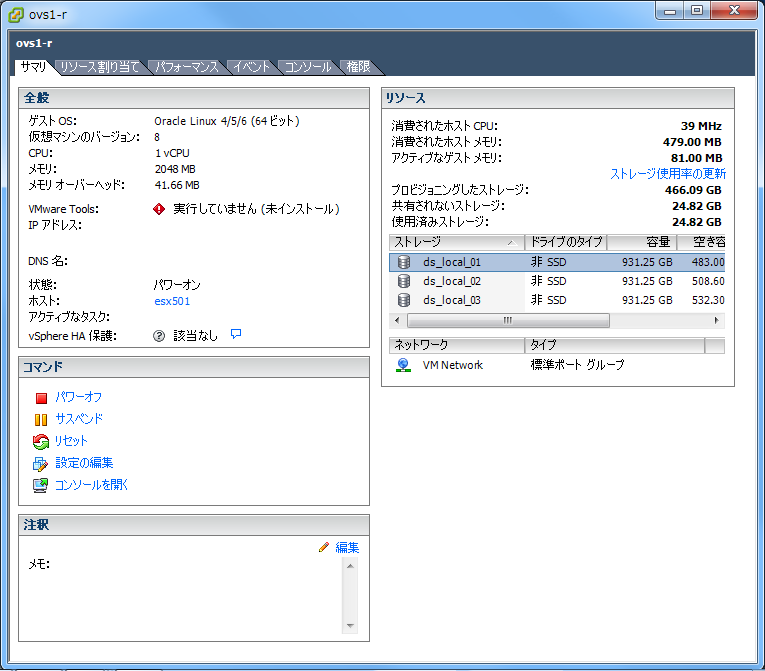Select the VM Network row
Image resolution: width=765 pixels, height=671 pixels.
557,365
